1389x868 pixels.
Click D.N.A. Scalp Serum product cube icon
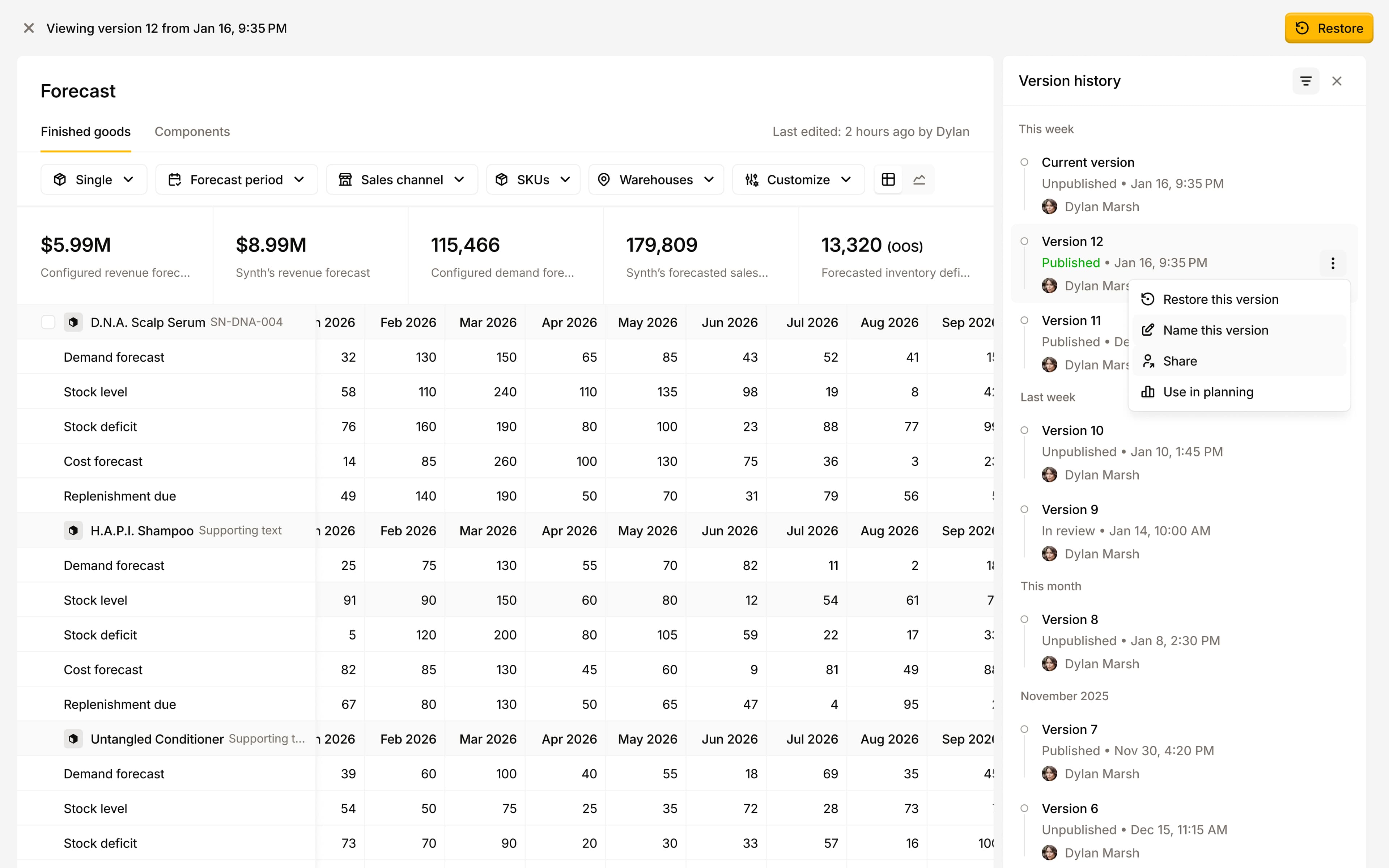(x=73, y=322)
